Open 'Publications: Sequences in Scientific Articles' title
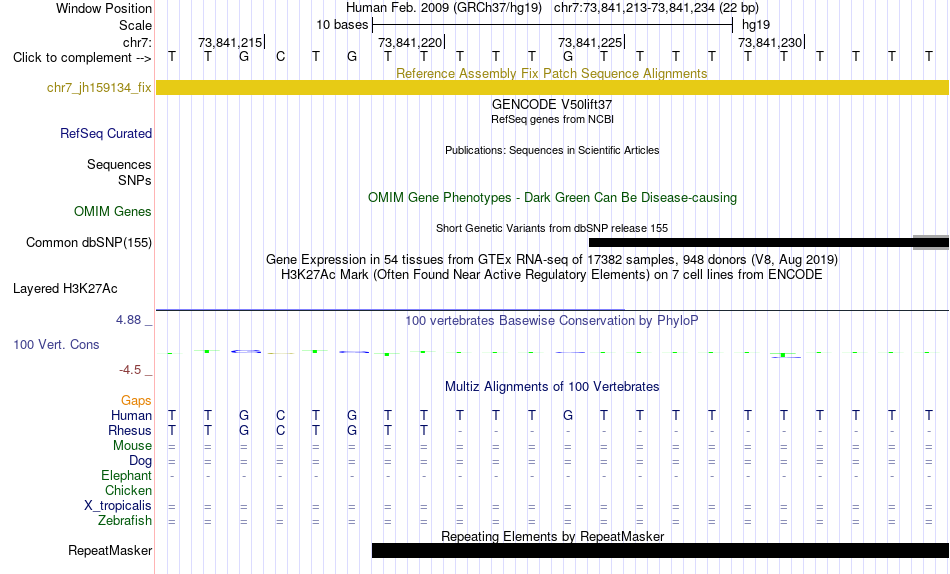Image resolution: width=950 pixels, height=574 pixels. pos(552,150)
